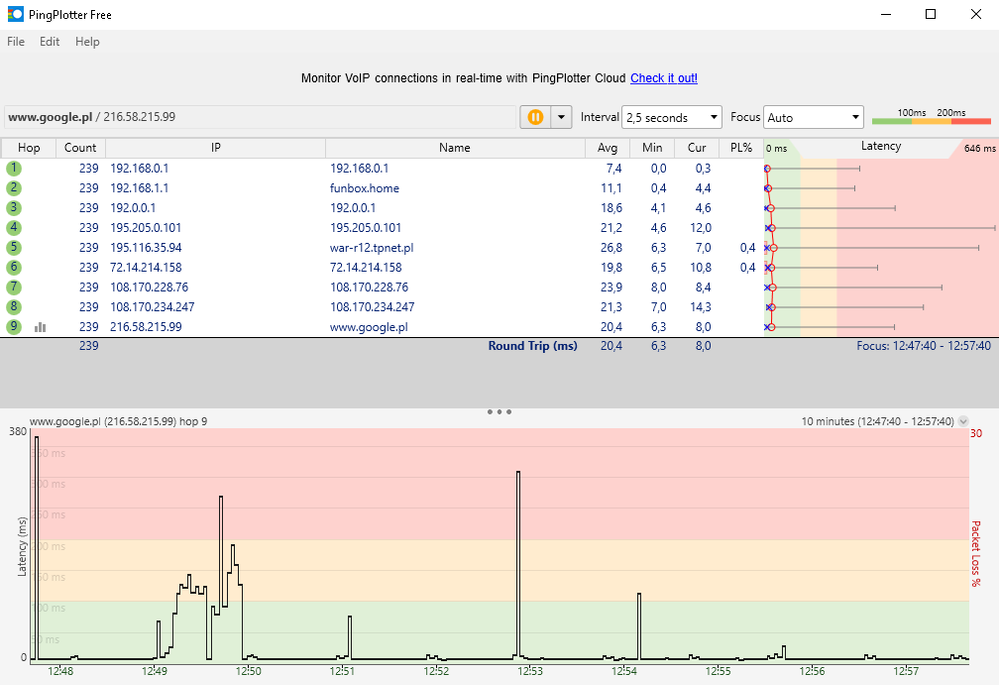This screenshot has width=999, height=685.
Task: Expand the timeline range chevron at 10 minutes
Action: [x=963, y=422]
